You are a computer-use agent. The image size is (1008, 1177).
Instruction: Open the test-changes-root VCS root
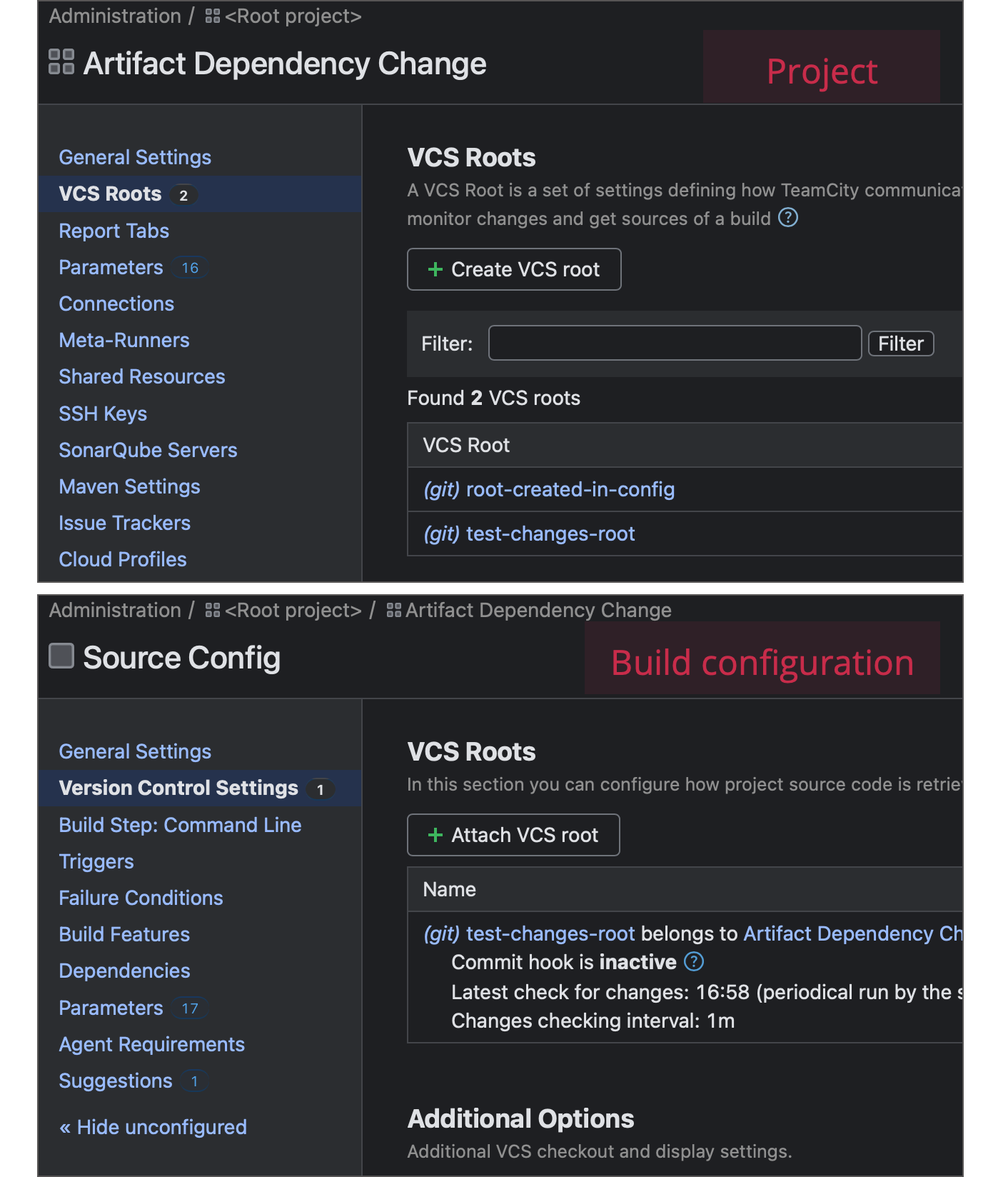pos(550,534)
